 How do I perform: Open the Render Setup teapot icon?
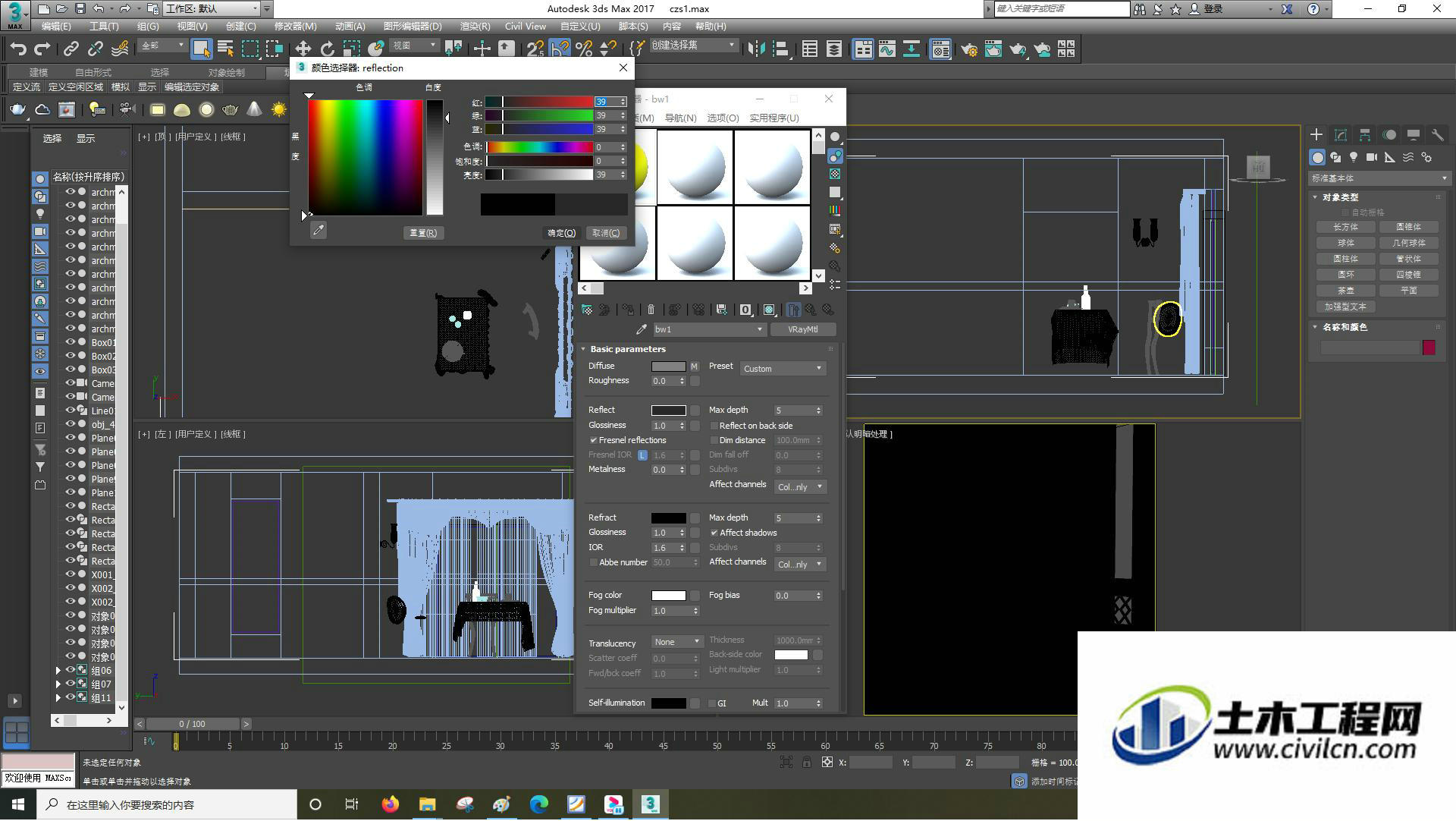968,49
